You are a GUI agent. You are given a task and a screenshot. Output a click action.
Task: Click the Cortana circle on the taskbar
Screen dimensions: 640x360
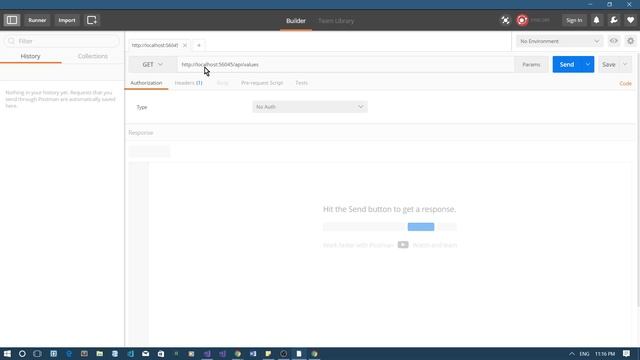coord(22,353)
